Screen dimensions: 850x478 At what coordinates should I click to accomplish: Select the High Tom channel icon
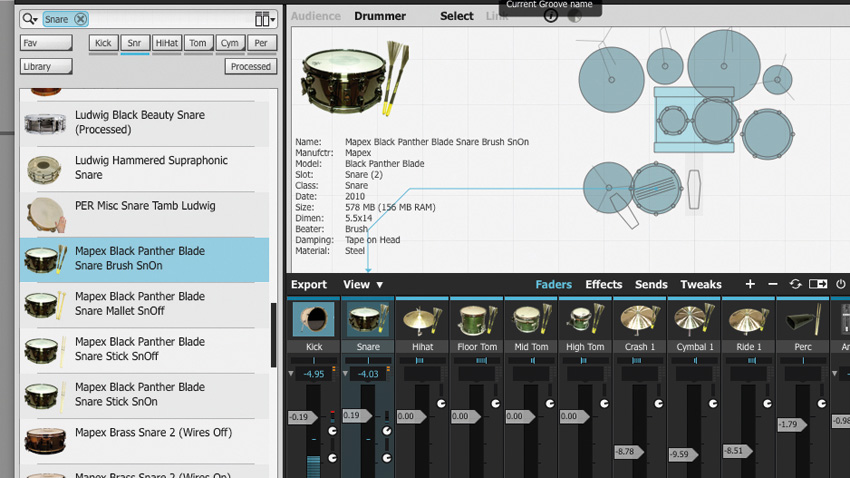coord(585,320)
